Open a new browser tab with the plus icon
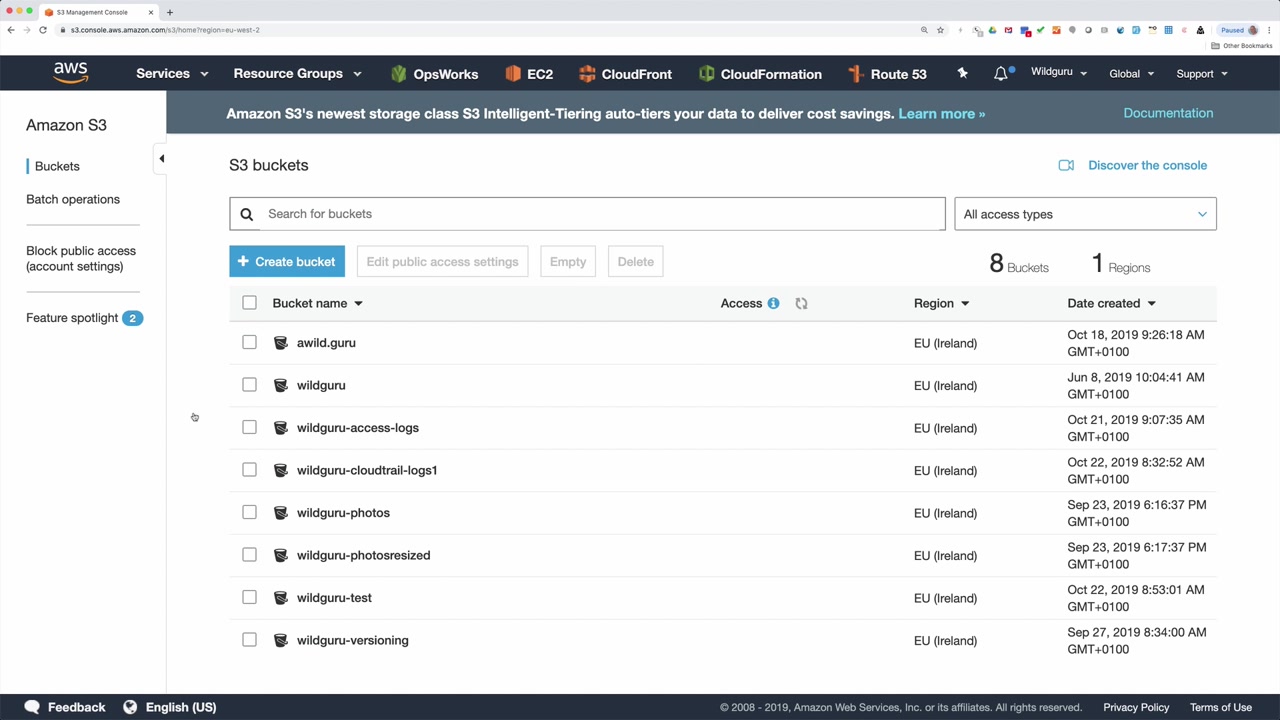The height and width of the screenshot is (720, 1280). tap(170, 12)
